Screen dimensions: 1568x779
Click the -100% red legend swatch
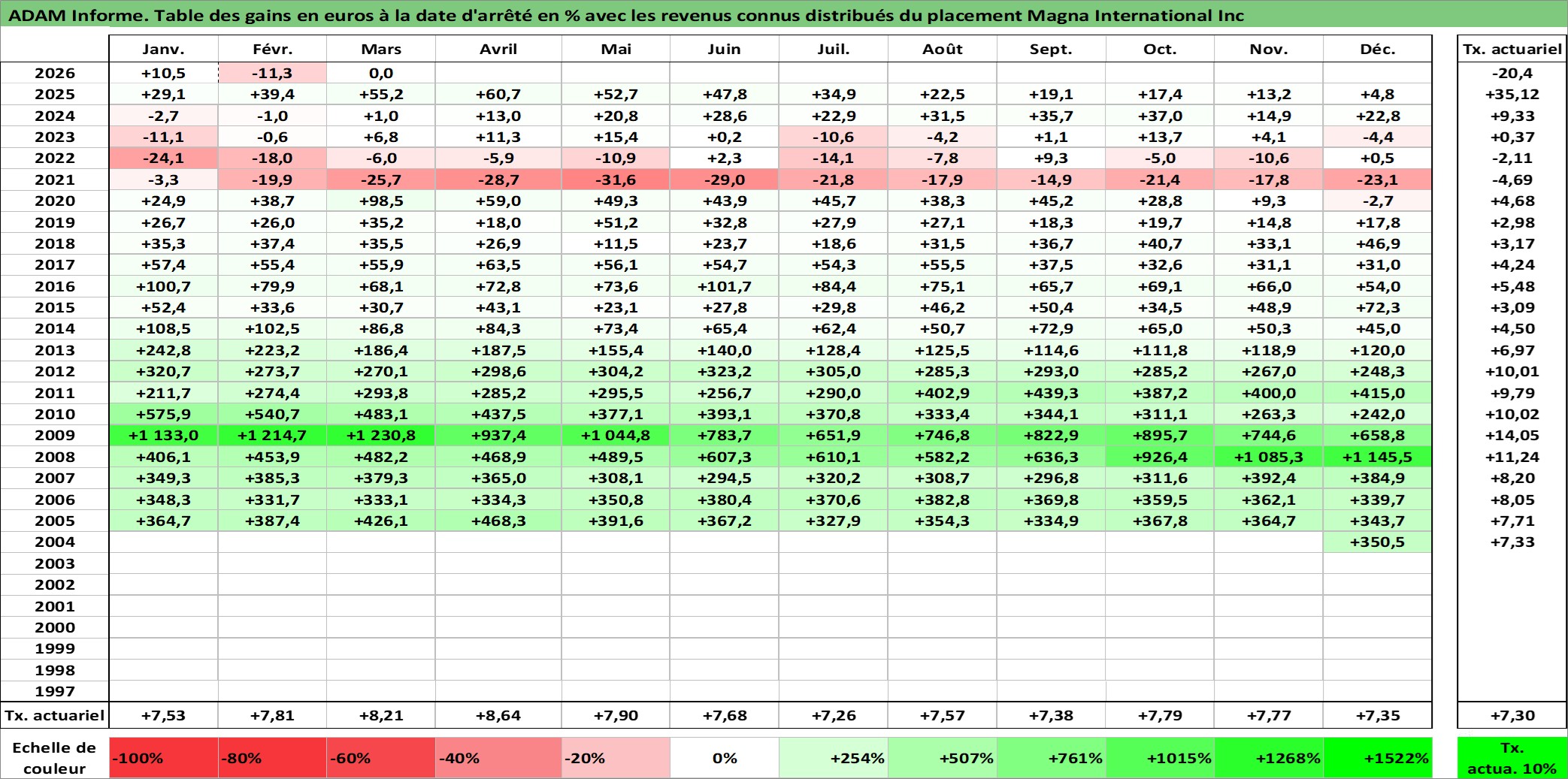pyautogui.click(x=163, y=758)
